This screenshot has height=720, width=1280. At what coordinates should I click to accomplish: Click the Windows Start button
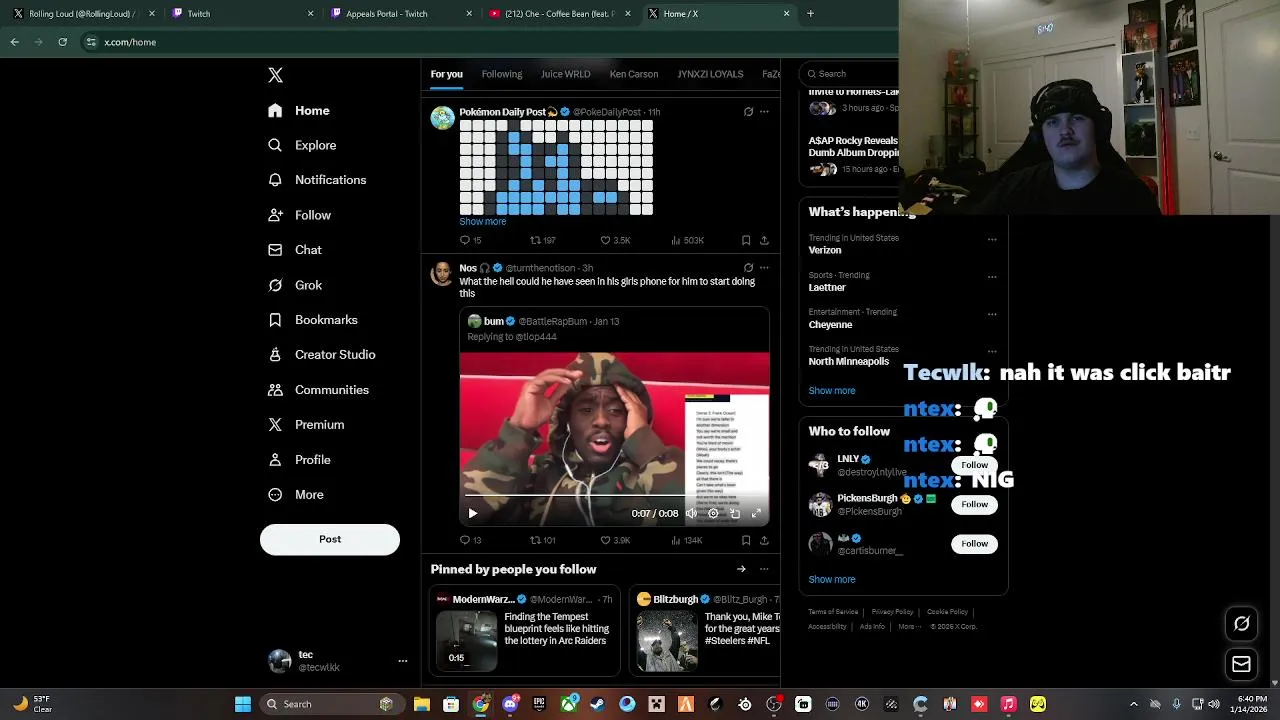tap(243, 704)
